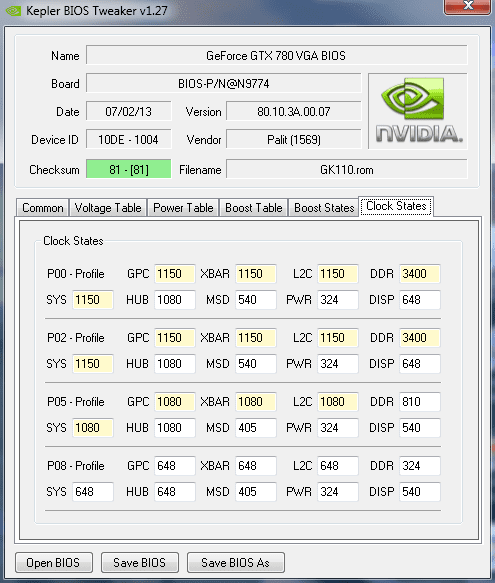Screen dimensions: 495x583
Task: Click the Board field BIOS-P/N@N9774
Action: coord(224,83)
